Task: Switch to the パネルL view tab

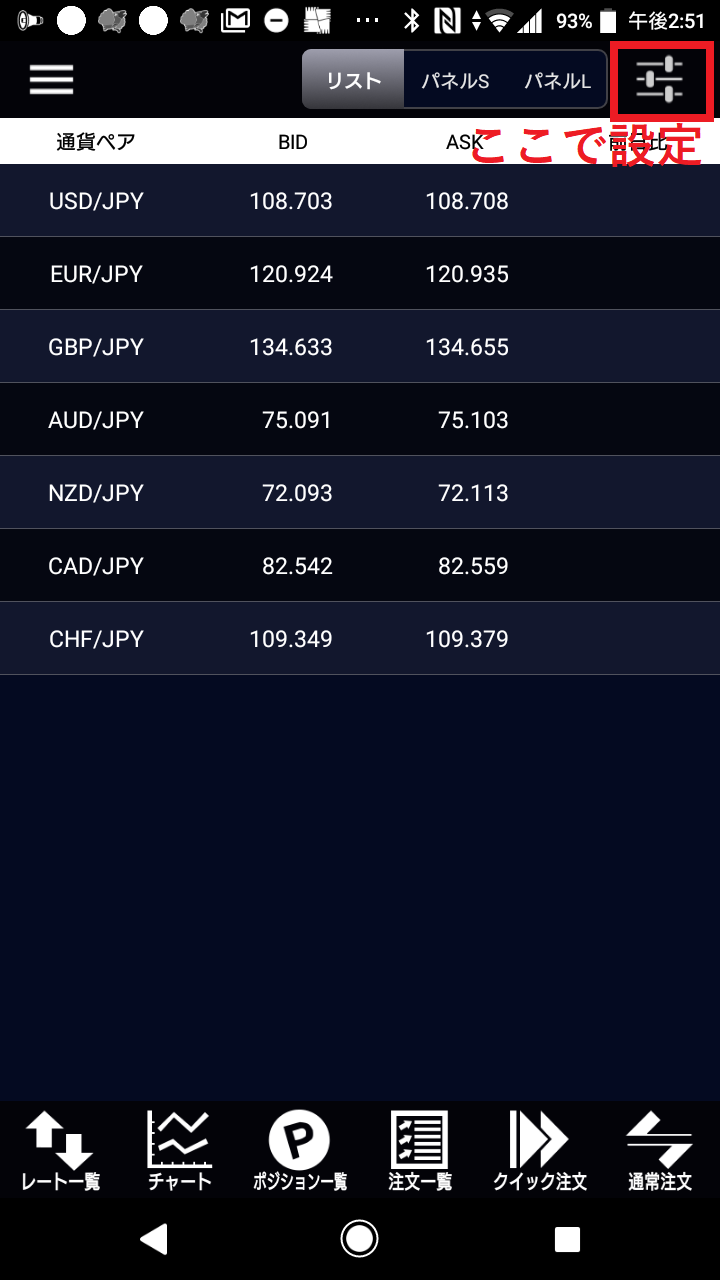Action: [557, 81]
